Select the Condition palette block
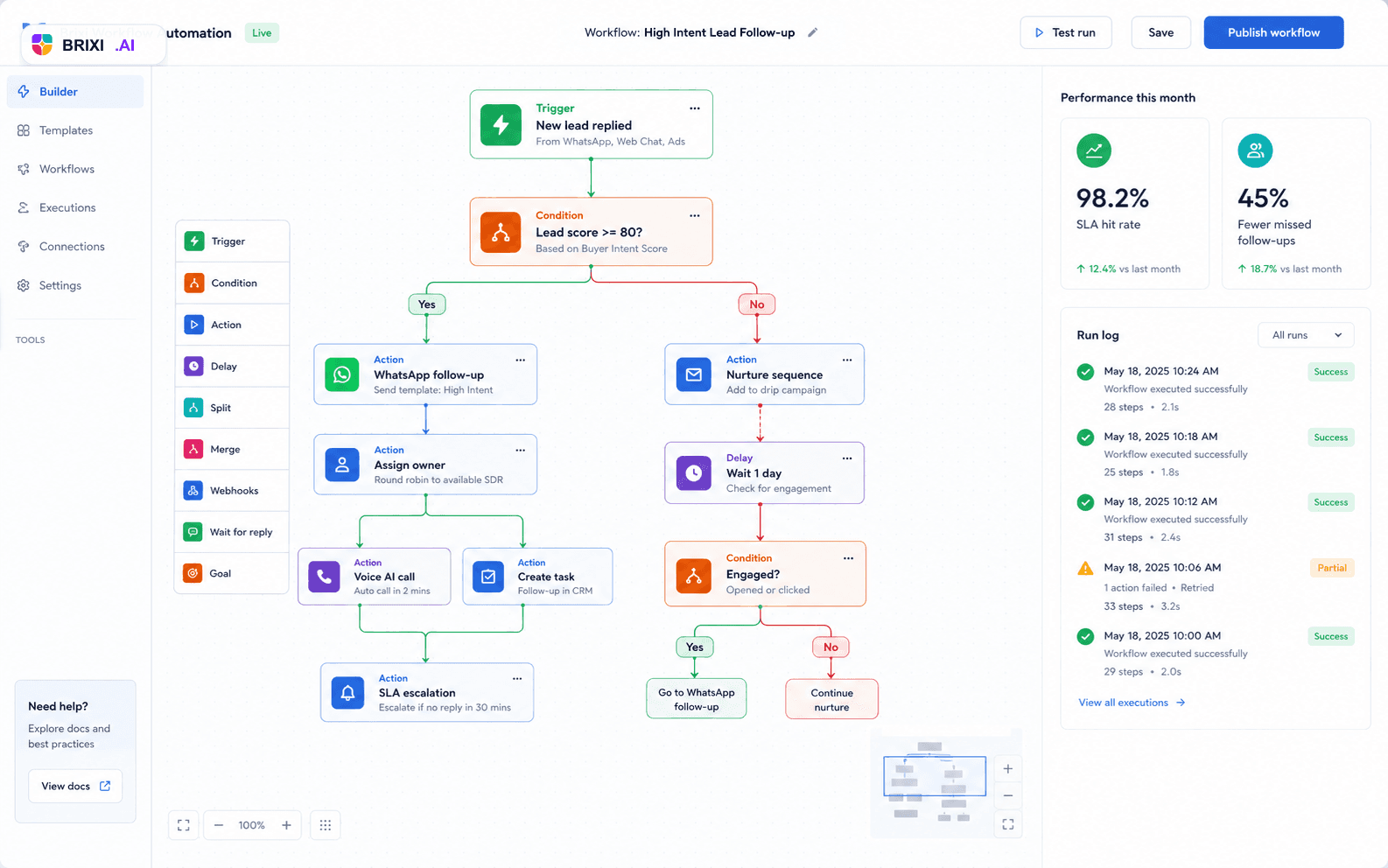1388x868 pixels. click(232, 283)
